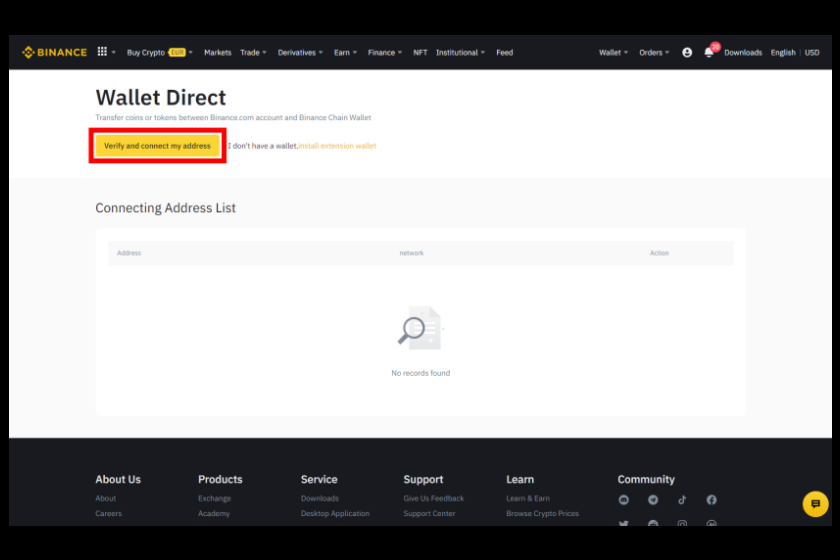Click the network column header

411,253
